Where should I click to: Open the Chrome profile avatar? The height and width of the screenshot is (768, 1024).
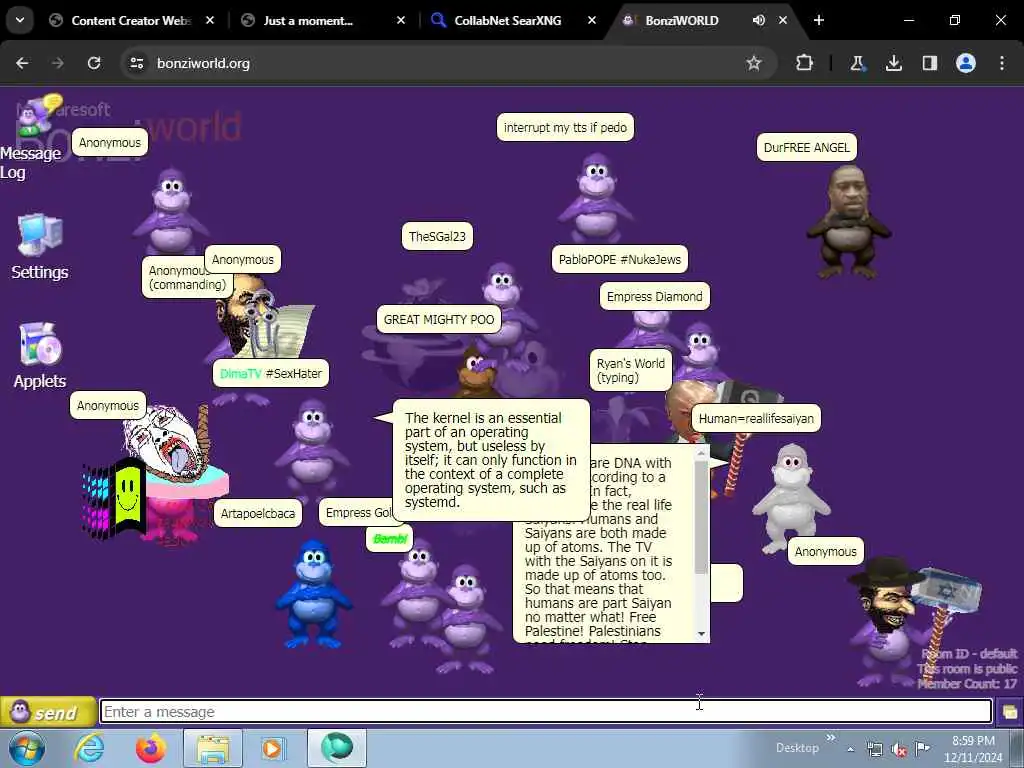(x=966, y=63)
